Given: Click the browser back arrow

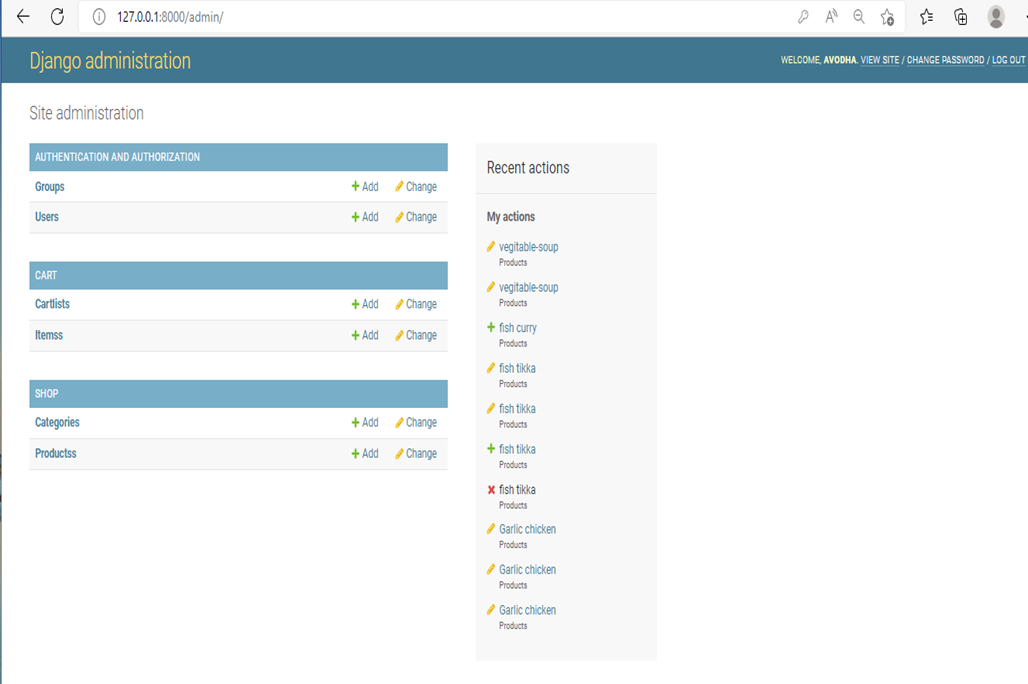Looking at the screenshot, I should (x=22, y=16).
